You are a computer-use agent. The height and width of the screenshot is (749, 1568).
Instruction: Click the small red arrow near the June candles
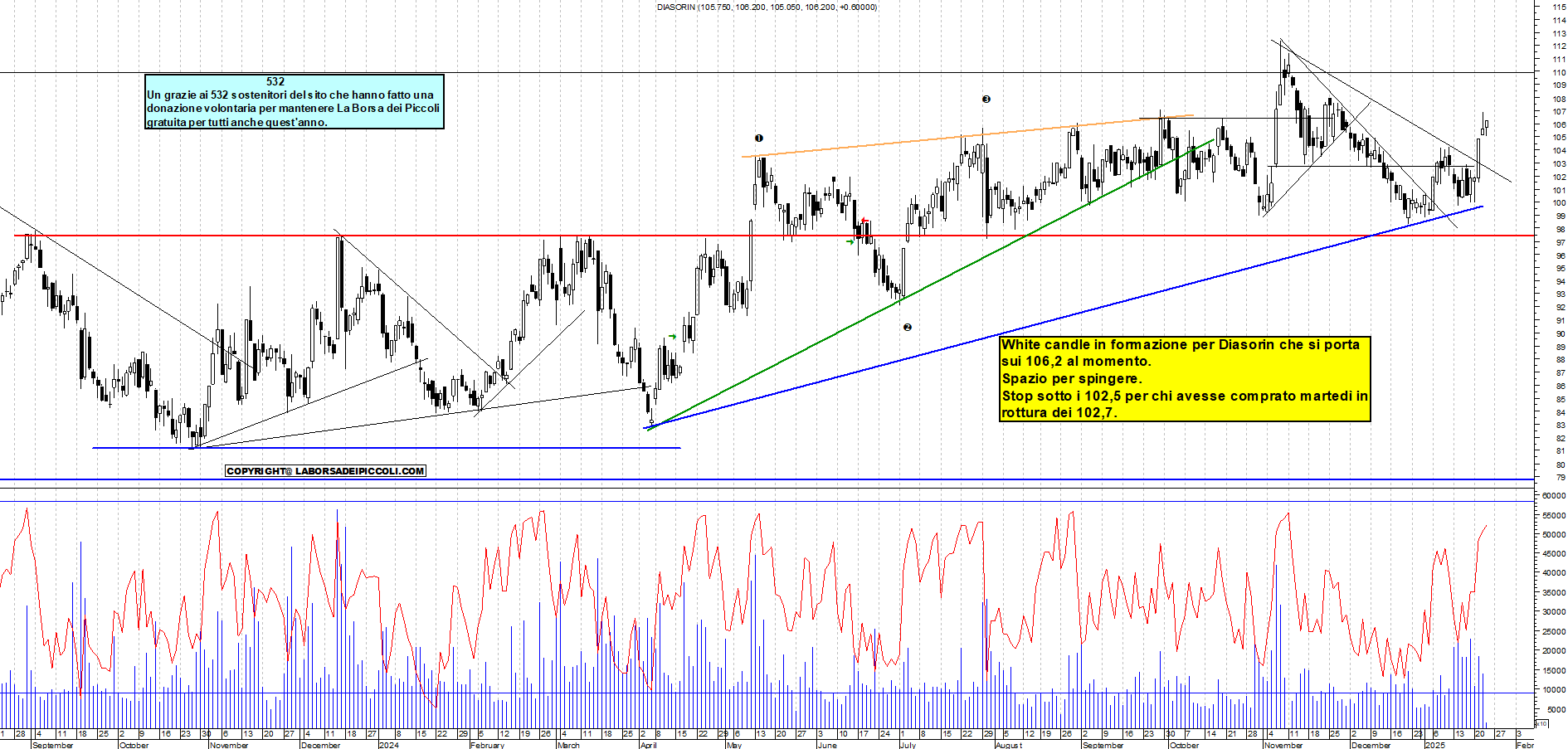(865, 221)
